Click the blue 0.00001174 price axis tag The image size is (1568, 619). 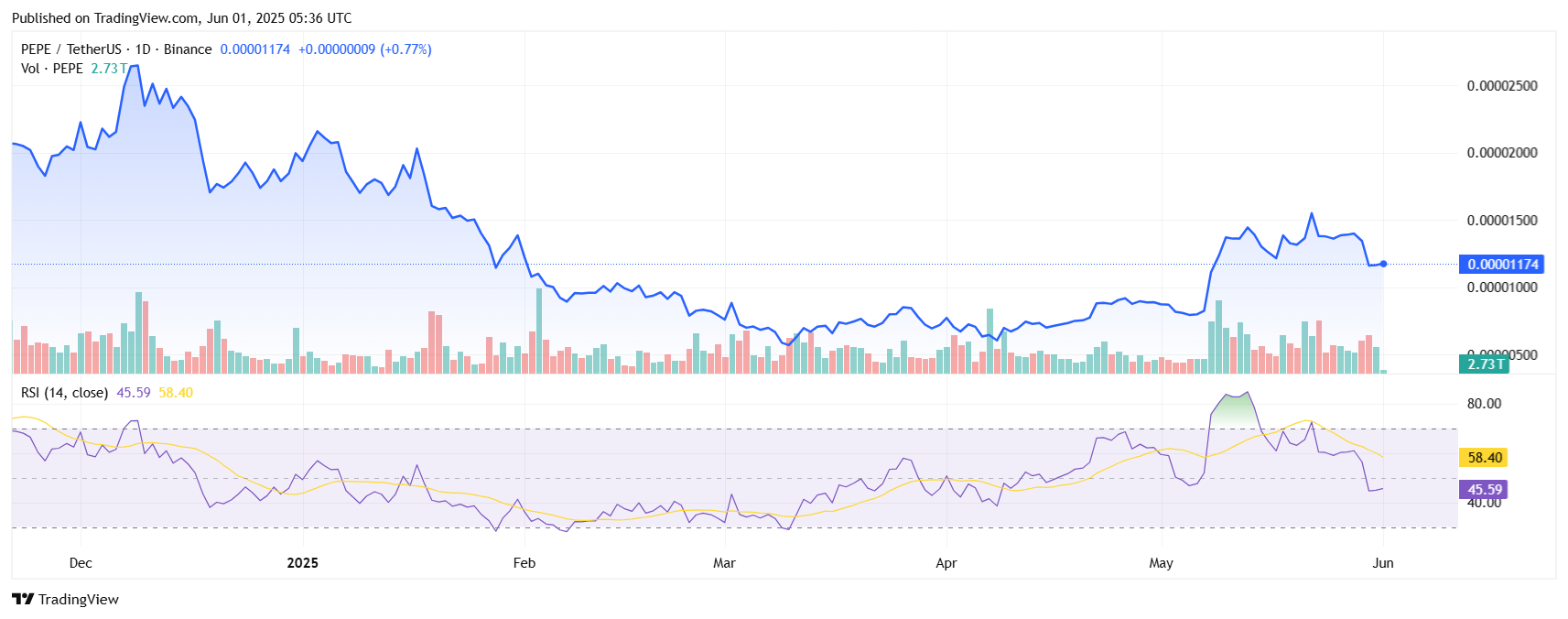1502,265
